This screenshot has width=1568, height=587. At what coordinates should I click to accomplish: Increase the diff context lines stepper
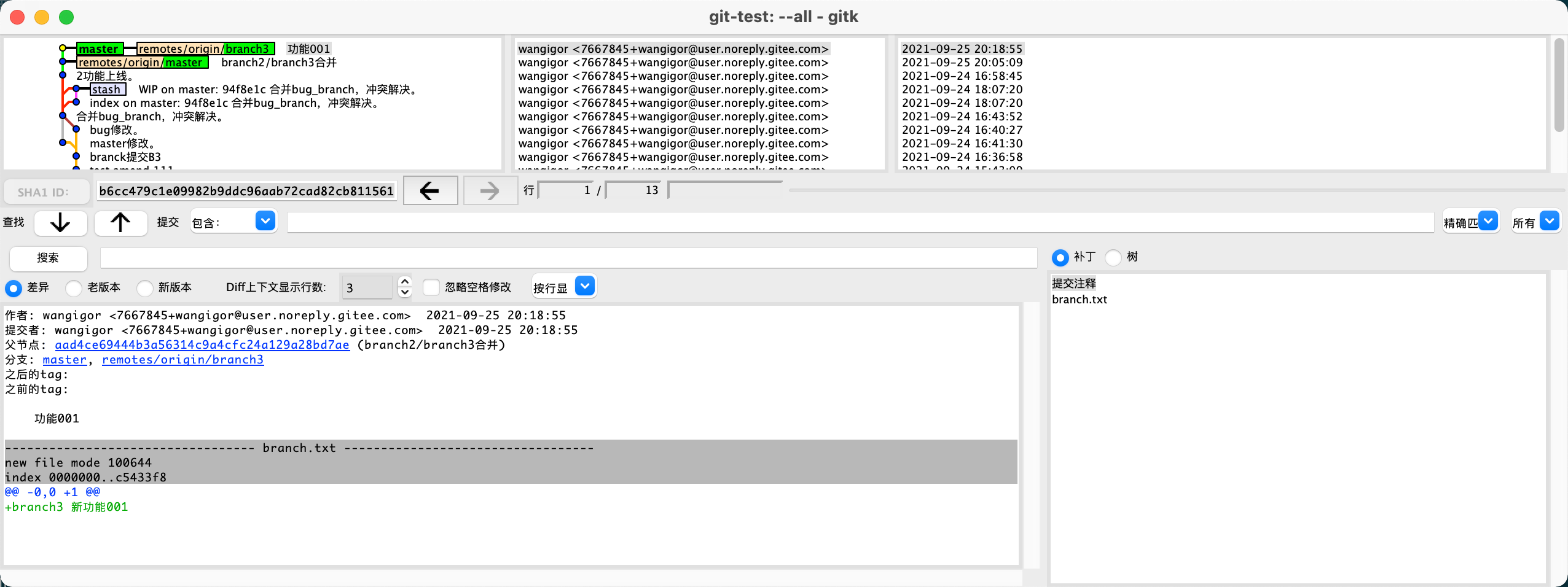[405, 281]
